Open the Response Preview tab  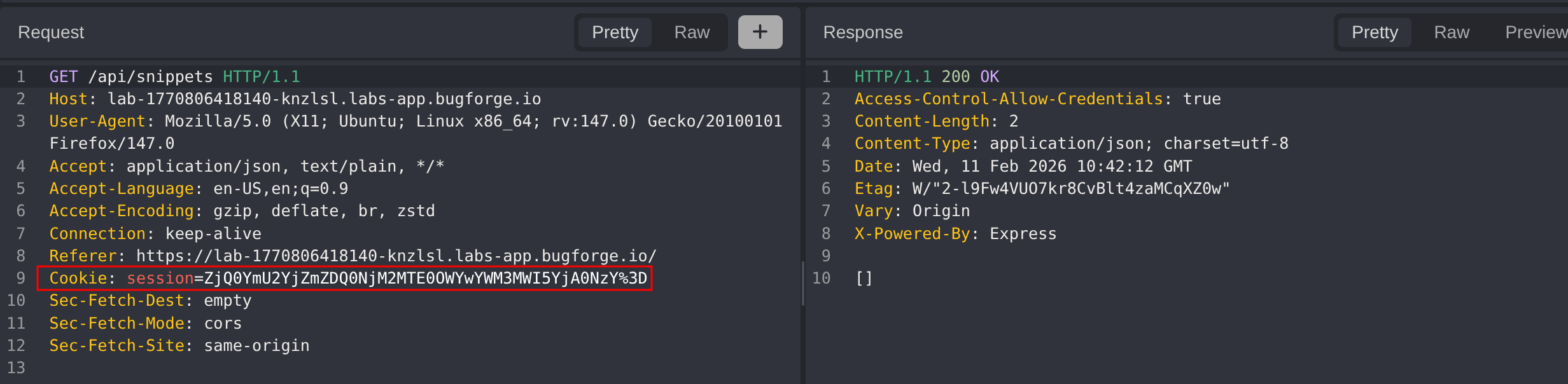(1535, 32)
